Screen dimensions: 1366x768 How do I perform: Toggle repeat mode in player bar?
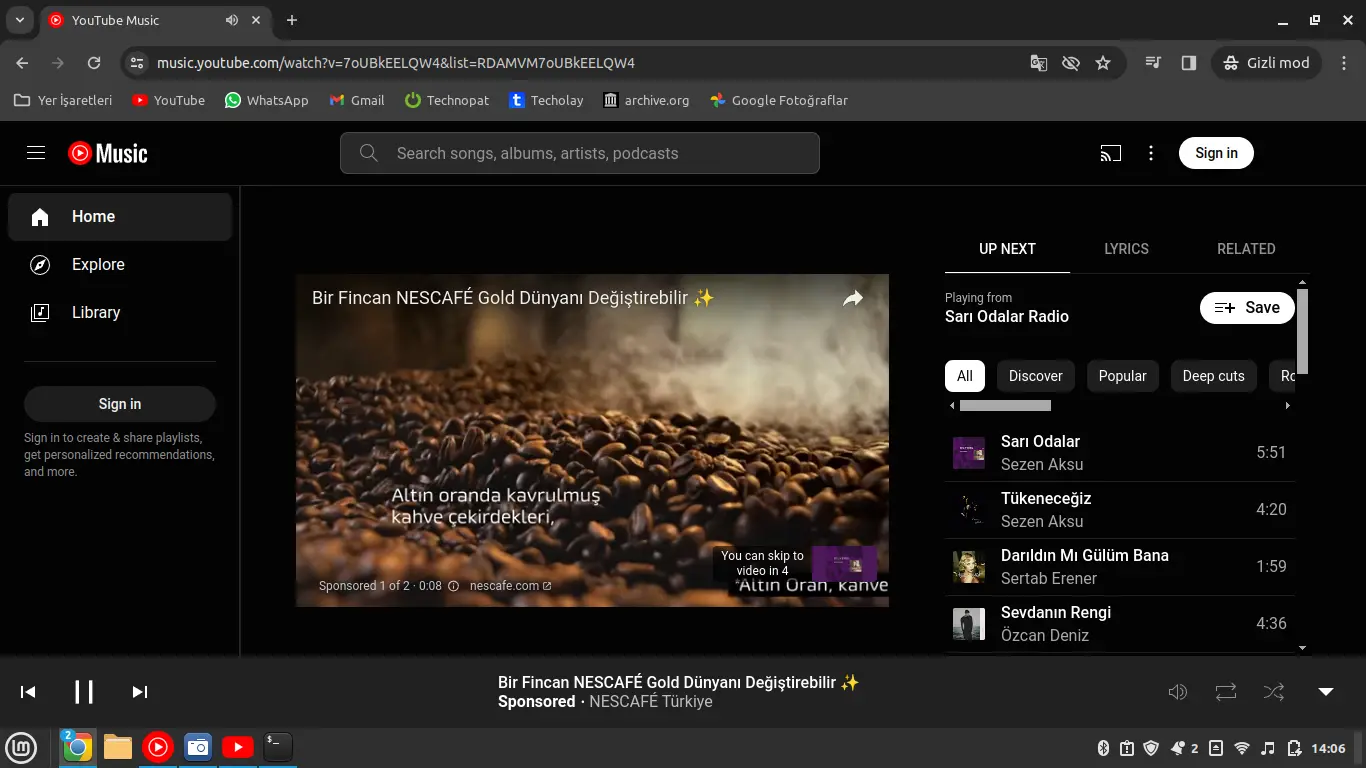1226,692
